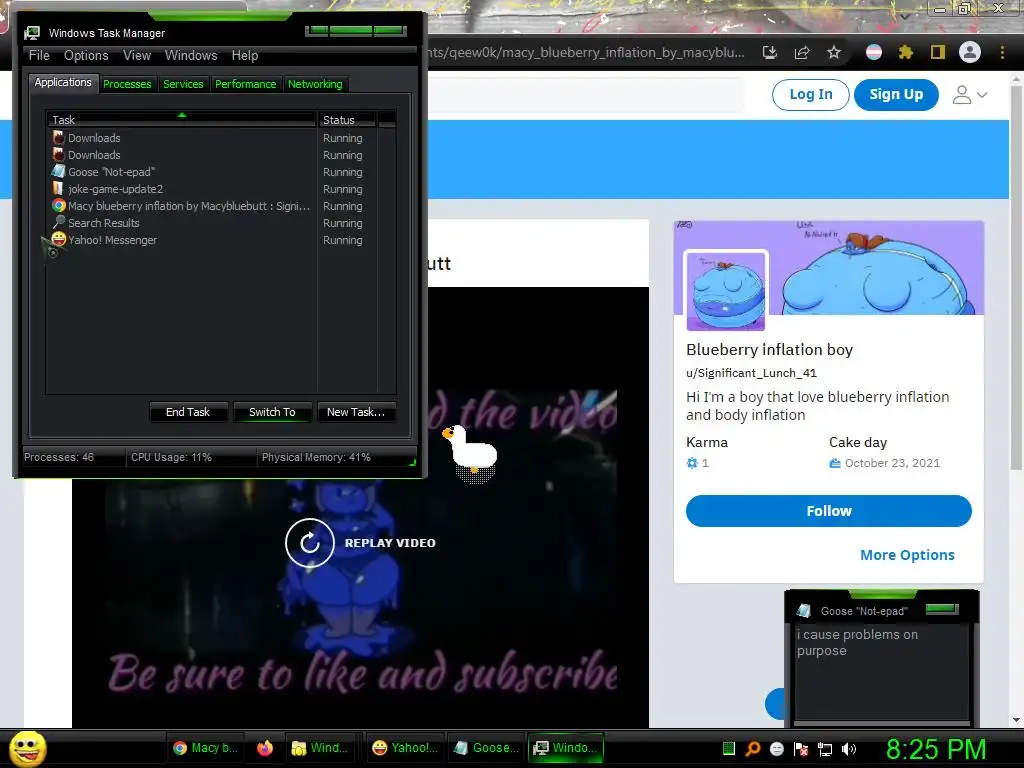The height and width of the screenshot is (768, 1024).
Task: Sort the list by the Task column header
Action: [x=181, y=120]
